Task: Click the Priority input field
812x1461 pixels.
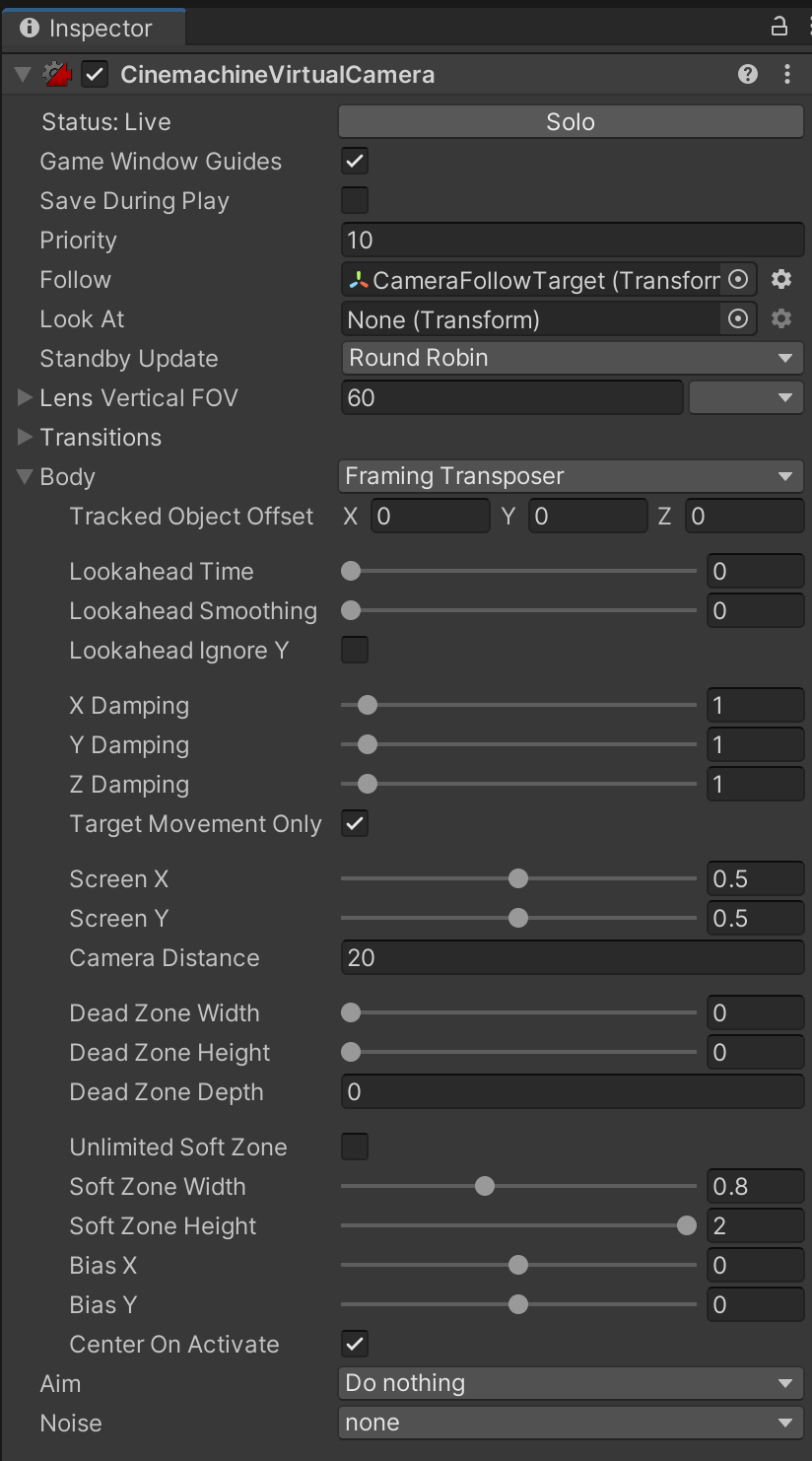Action: pos(572,241)
